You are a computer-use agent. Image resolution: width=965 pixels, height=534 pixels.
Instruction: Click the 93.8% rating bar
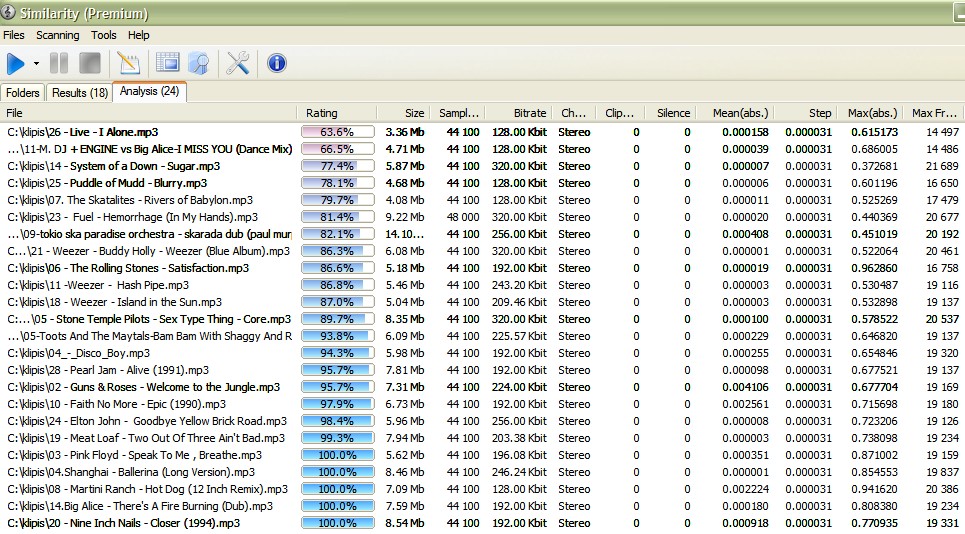point(337,336)
